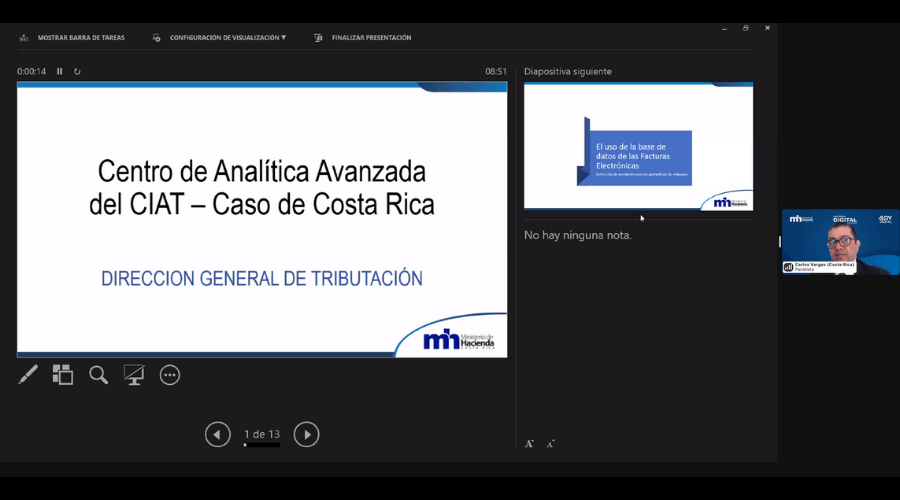Image resolution: width=900 pixels, height=500 pixels.
Task: Close the presenter view window
Action: (767, 28)
